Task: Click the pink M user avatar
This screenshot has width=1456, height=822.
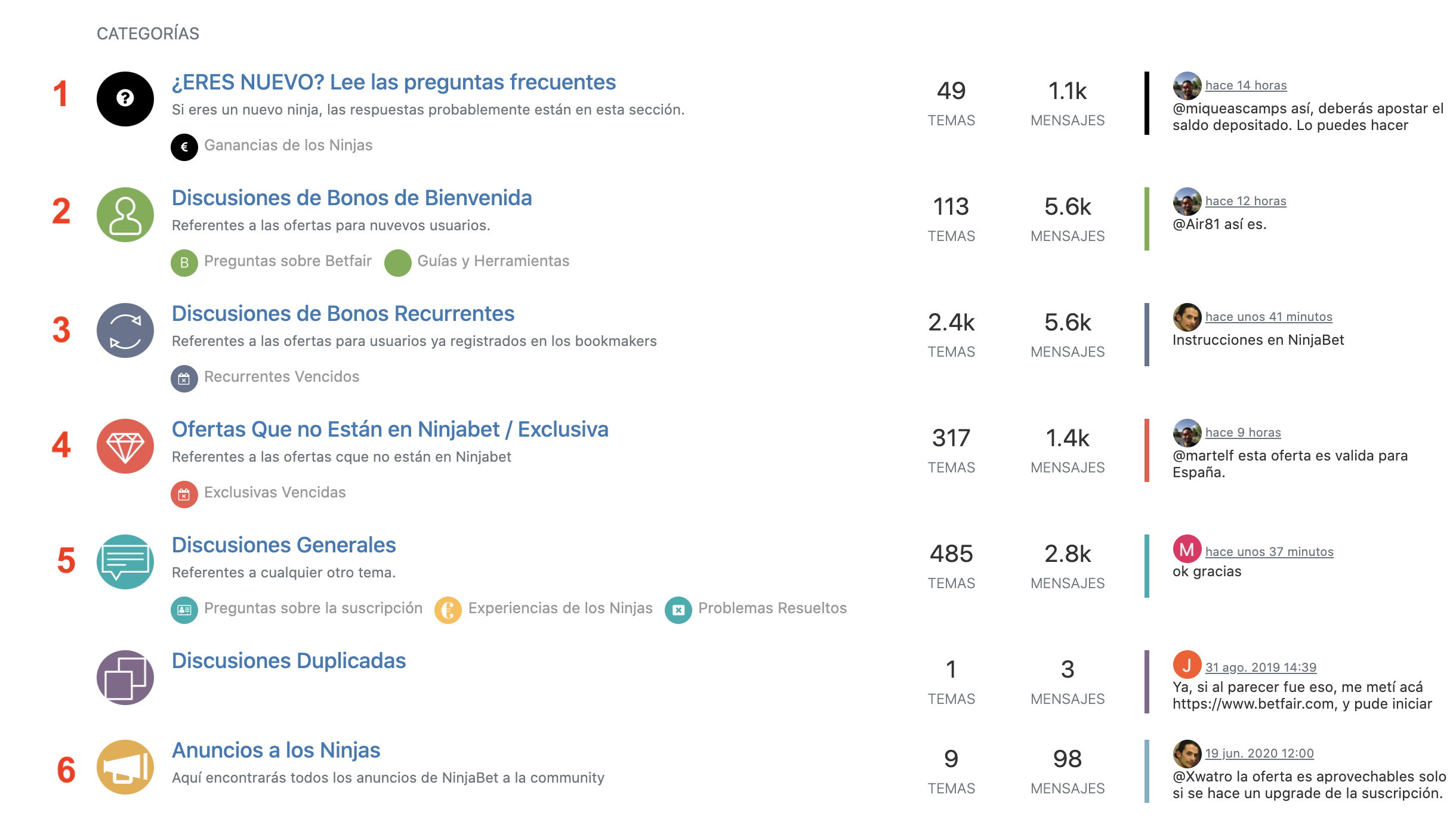Action: pyautogui.click(x=1187, y=549)
